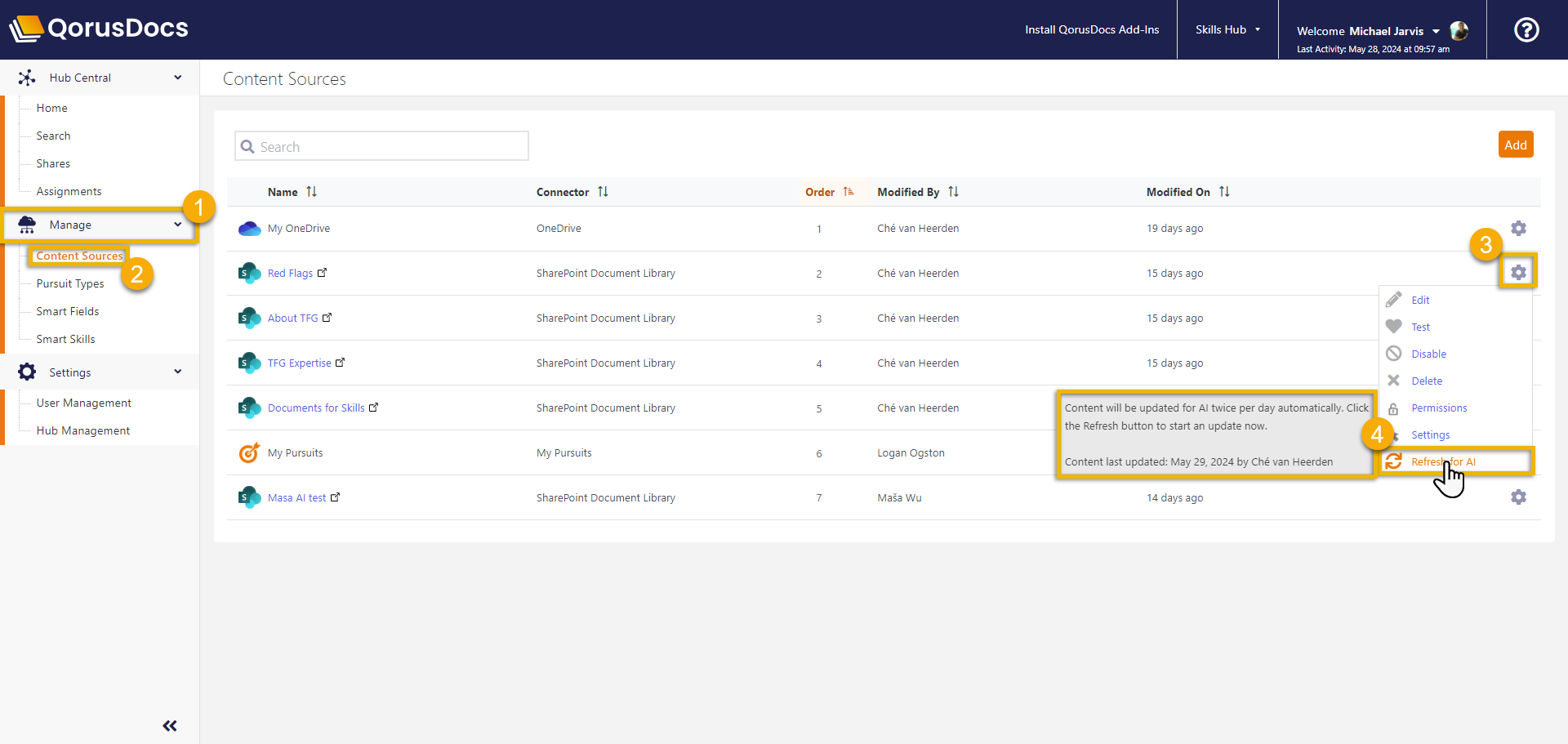Viewport: 1568px width, 744px height.
Task: Open Smart Skills in sidebar
Action: click(65, 339)
